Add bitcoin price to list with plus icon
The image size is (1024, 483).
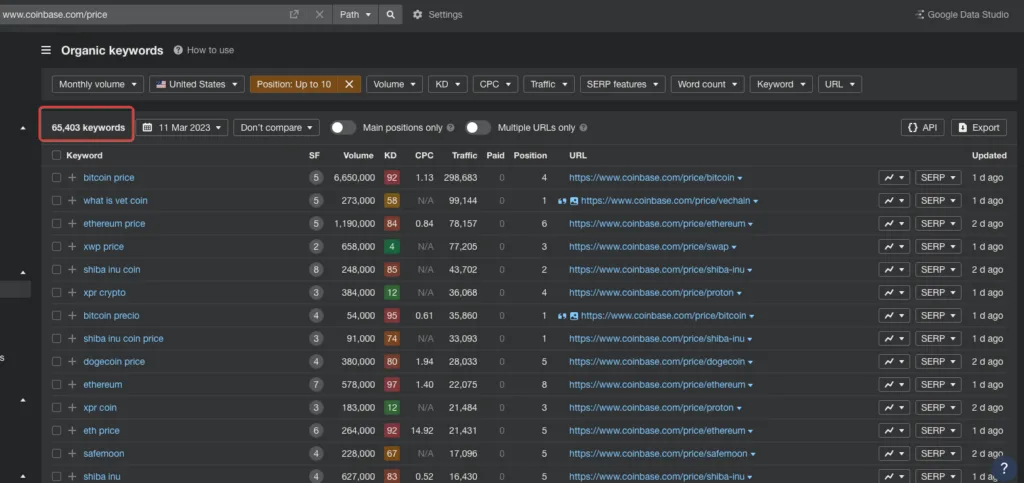72,178
